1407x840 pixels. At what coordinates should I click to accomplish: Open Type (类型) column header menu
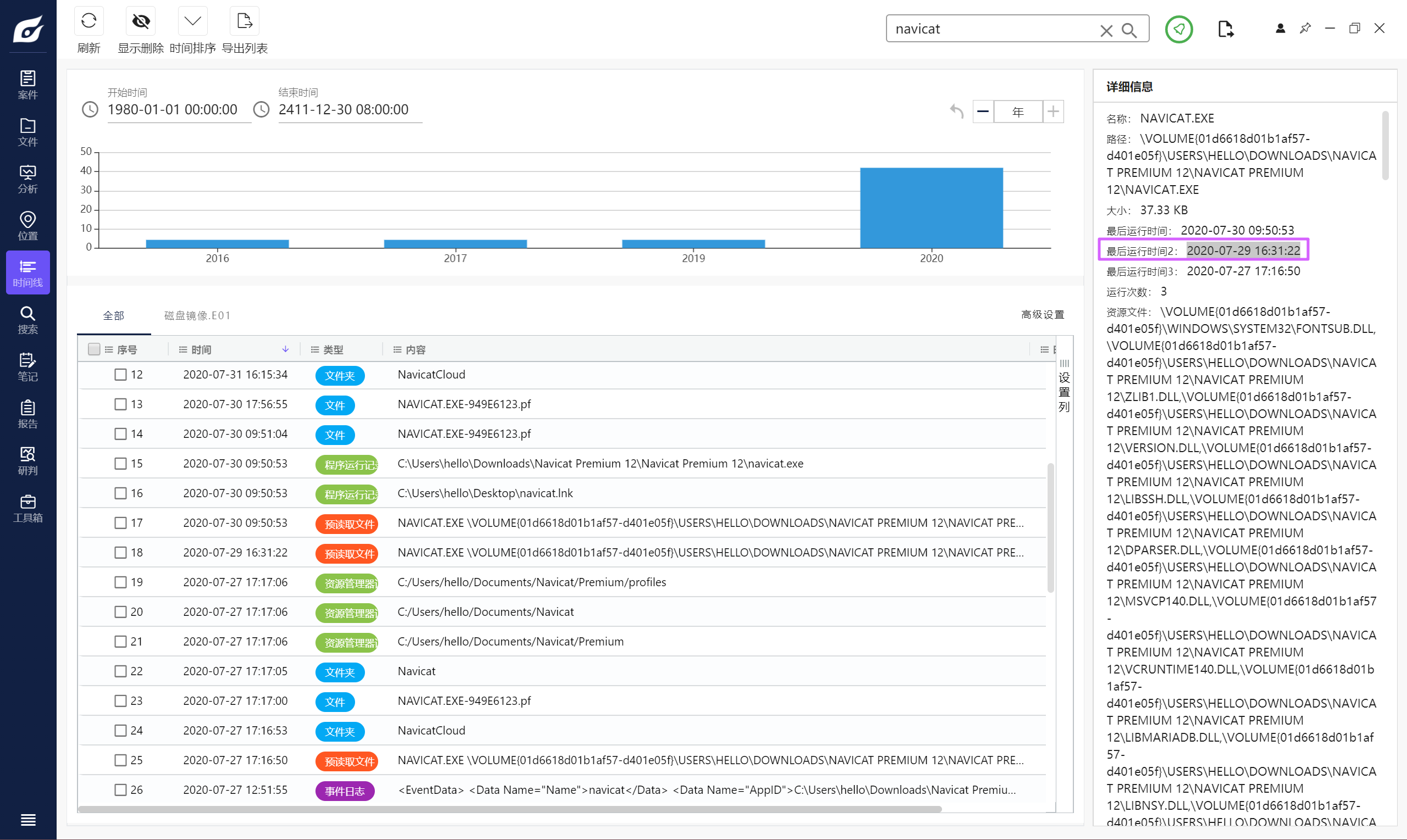pos(315,350)
